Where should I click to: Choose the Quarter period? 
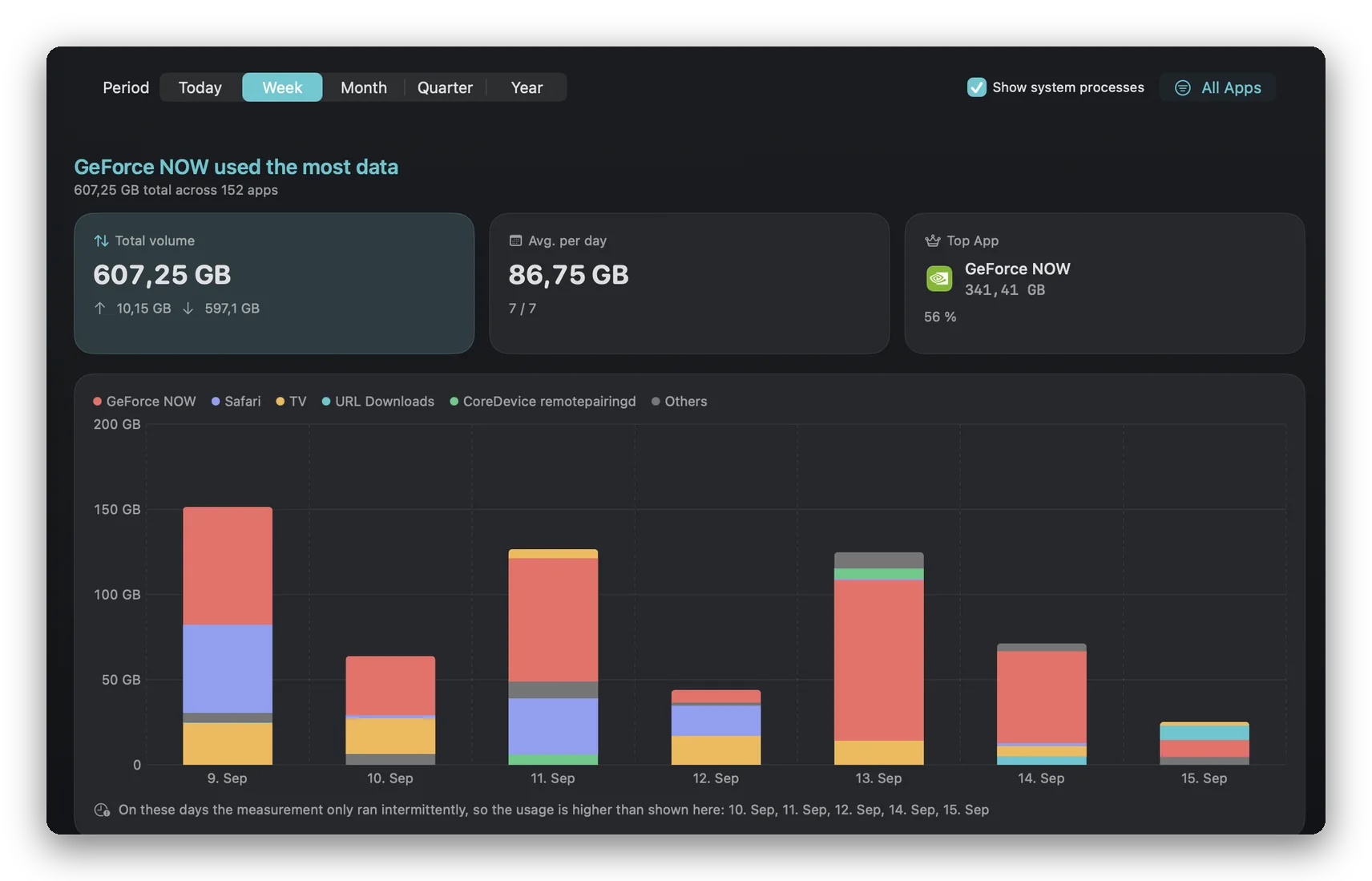pos(445,87)
